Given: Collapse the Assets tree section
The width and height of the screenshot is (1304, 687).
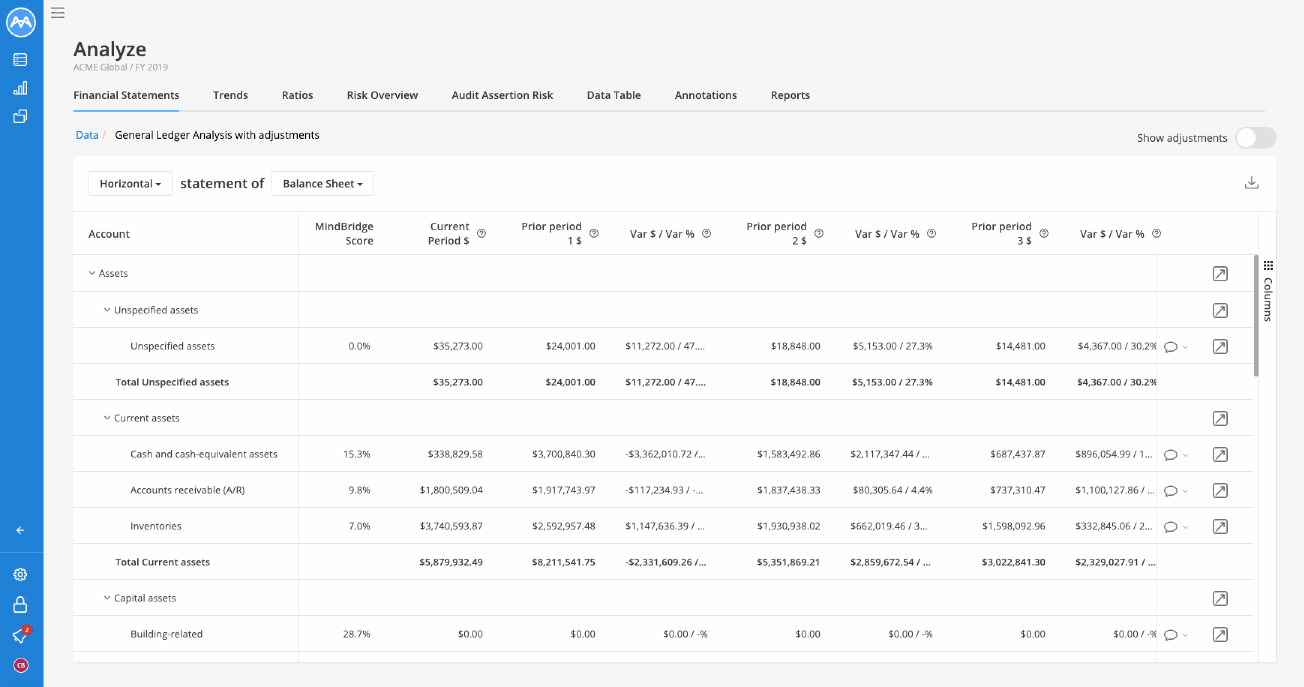Looking at the screenshot, I should 93,273.
